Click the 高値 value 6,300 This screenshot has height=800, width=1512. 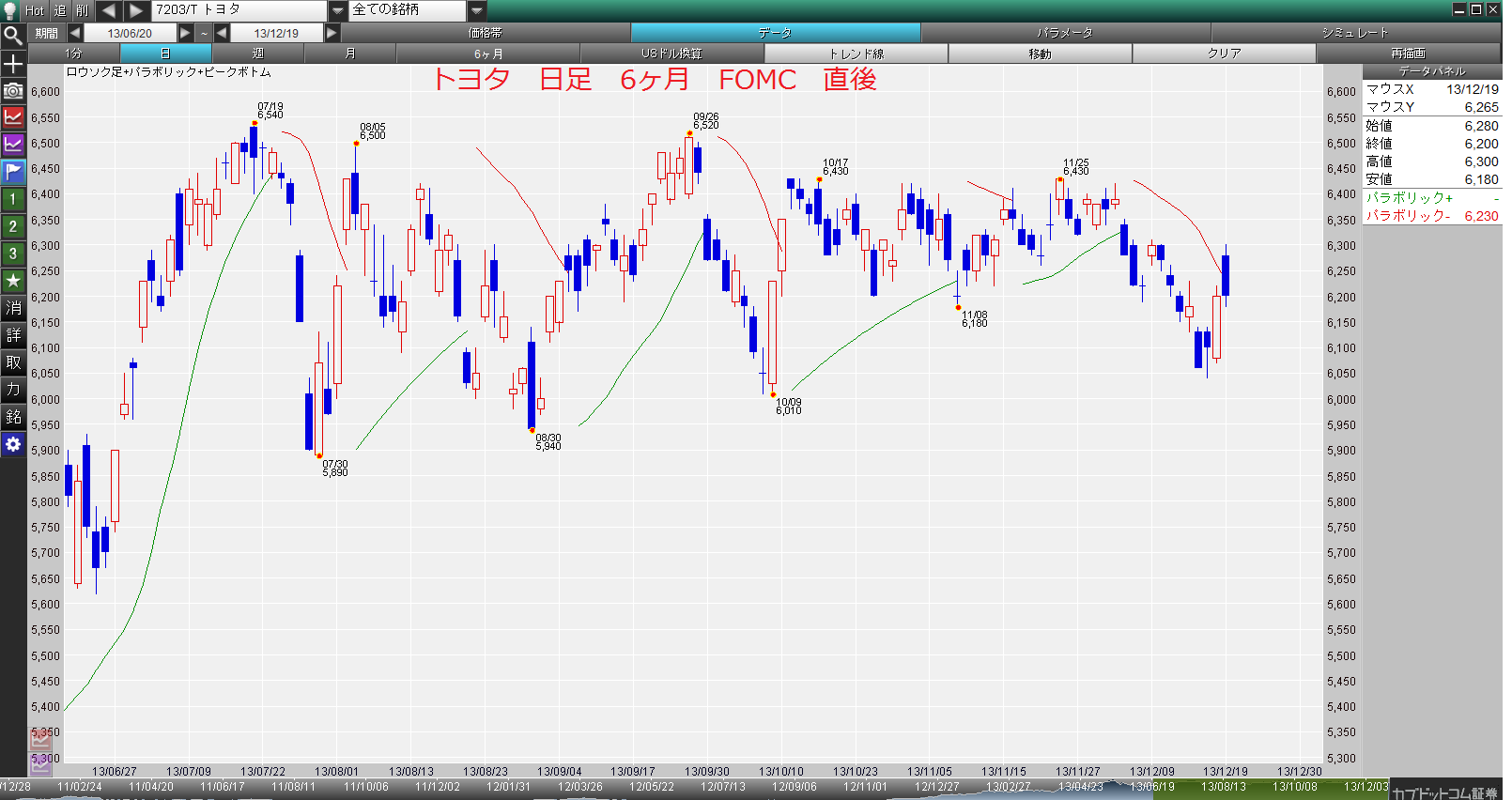[1481, 162]
